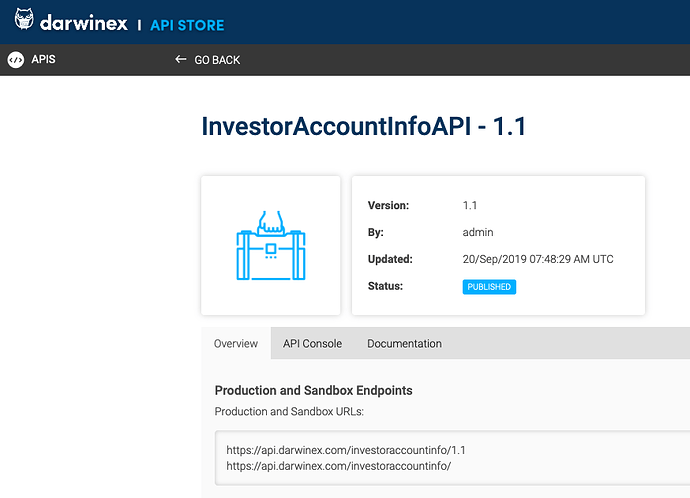Click inside the endpoints URL box
Image resolution: width=690 pixels, height=498 pixels.
tap(452, 458)
